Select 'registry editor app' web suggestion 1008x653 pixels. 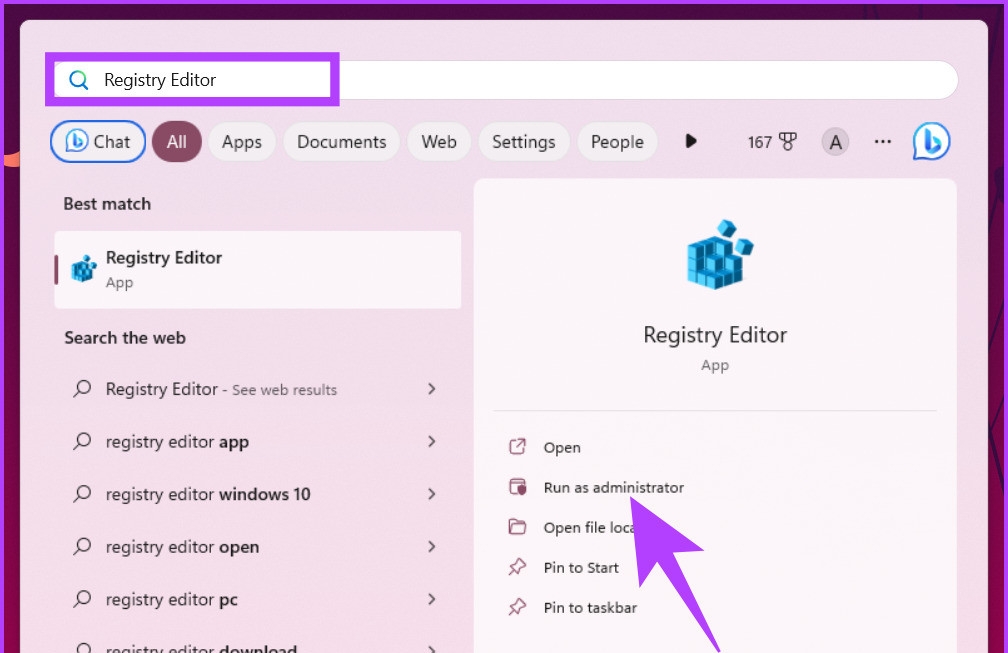(258, 442)
